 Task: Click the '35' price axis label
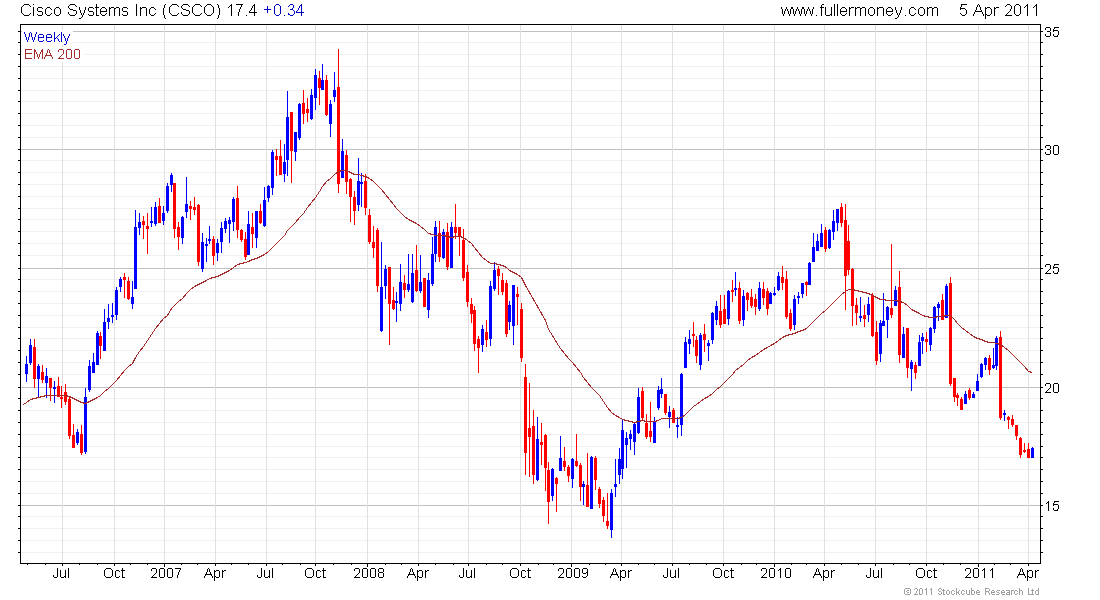coord(1052,32)
